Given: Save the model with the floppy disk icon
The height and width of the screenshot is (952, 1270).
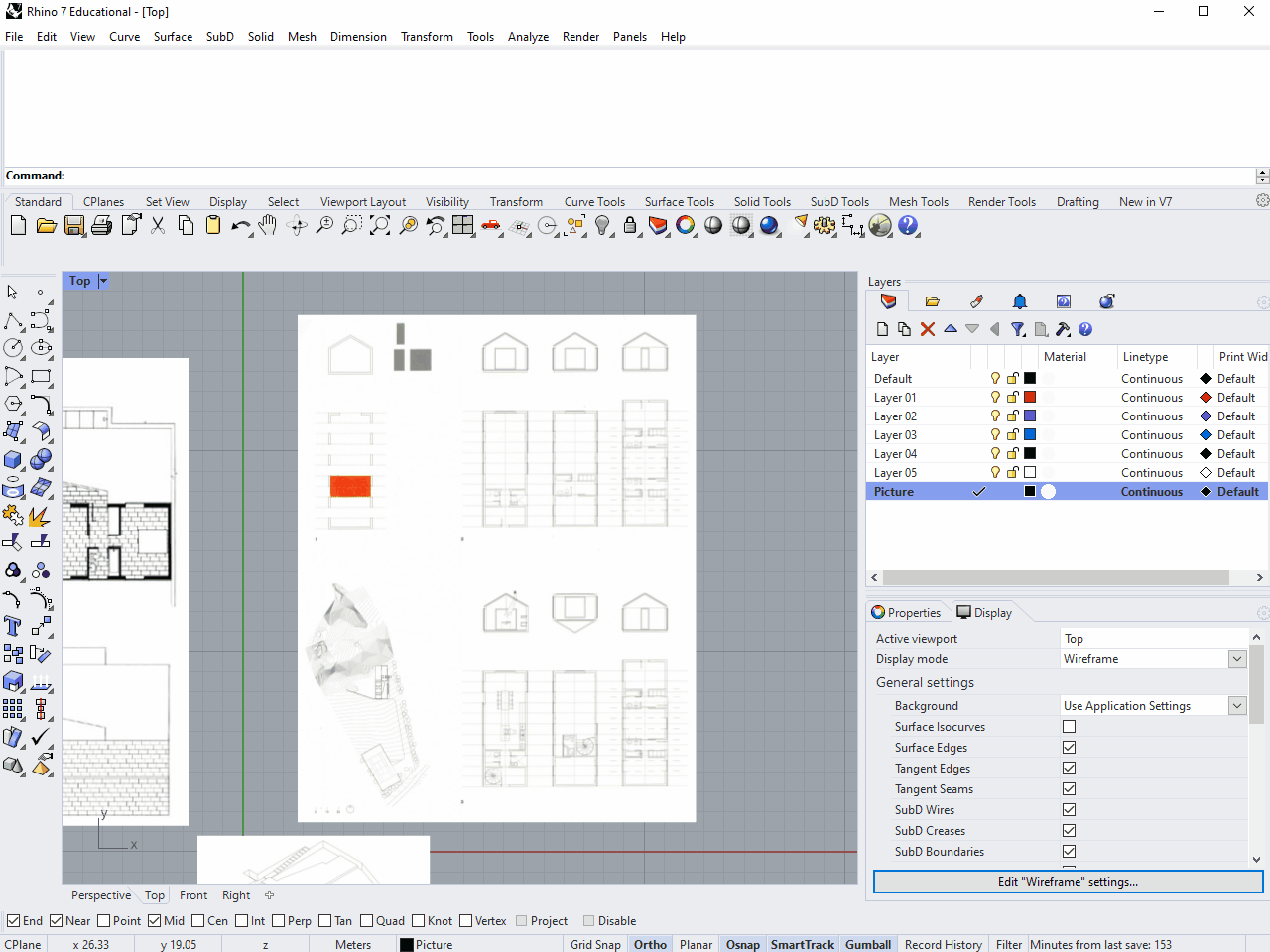Looking at the screenshot, I should pyautogui.click(x=74, y=226).
